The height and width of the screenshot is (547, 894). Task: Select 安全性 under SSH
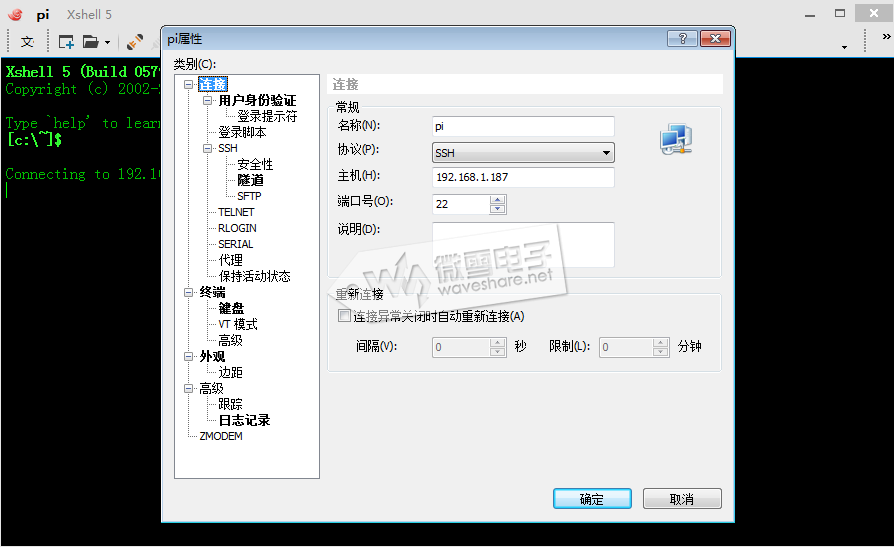(x=255, y=164)
